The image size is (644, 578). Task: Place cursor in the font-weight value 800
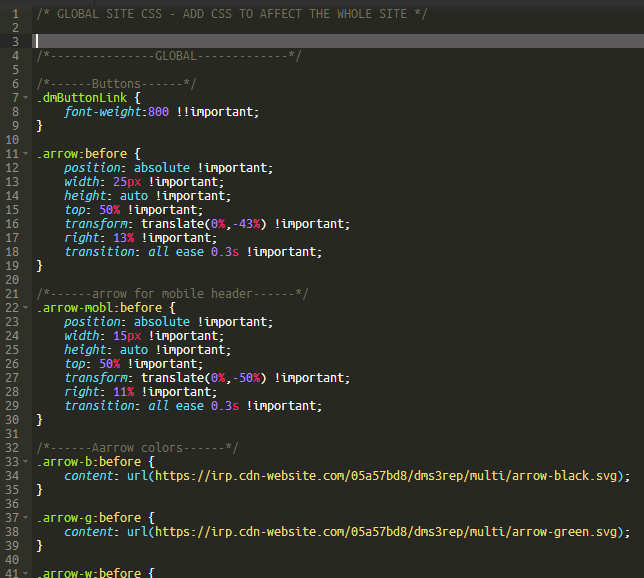[158, 112]
